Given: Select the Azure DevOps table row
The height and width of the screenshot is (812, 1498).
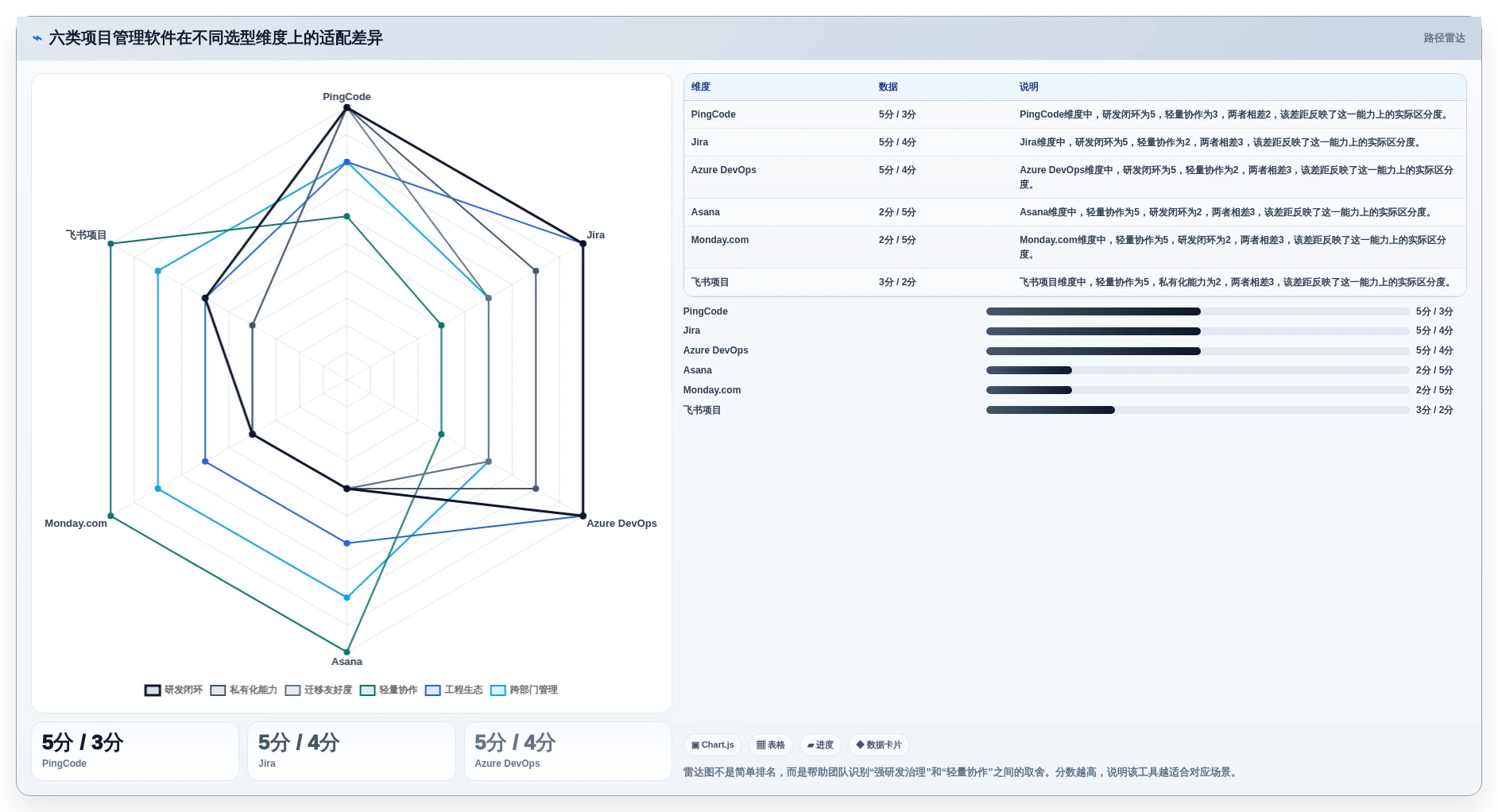Looking at the screenshot, I should tap(1074, 177).
